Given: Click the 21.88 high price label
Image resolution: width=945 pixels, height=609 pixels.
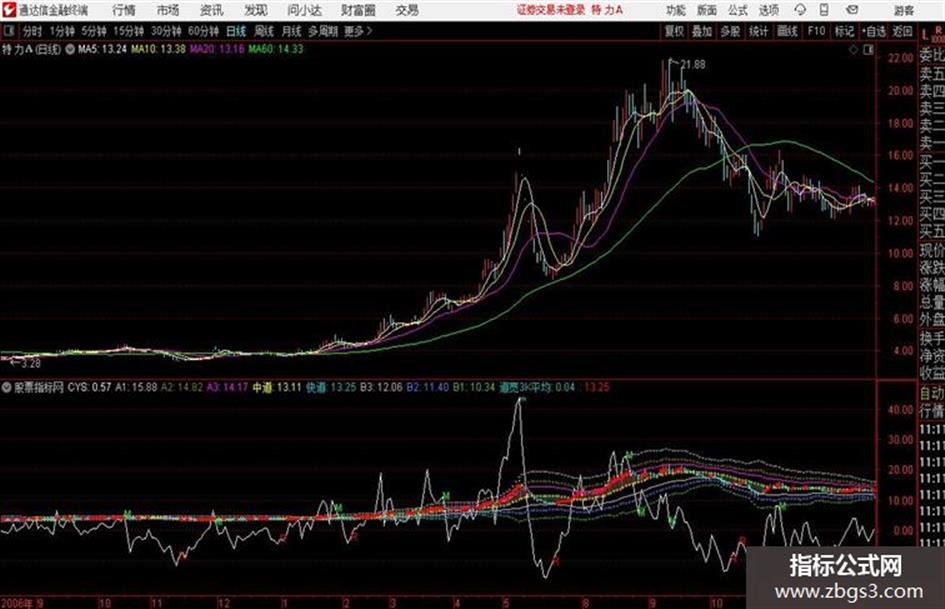Looking at the screenshot, I should 693,64.
